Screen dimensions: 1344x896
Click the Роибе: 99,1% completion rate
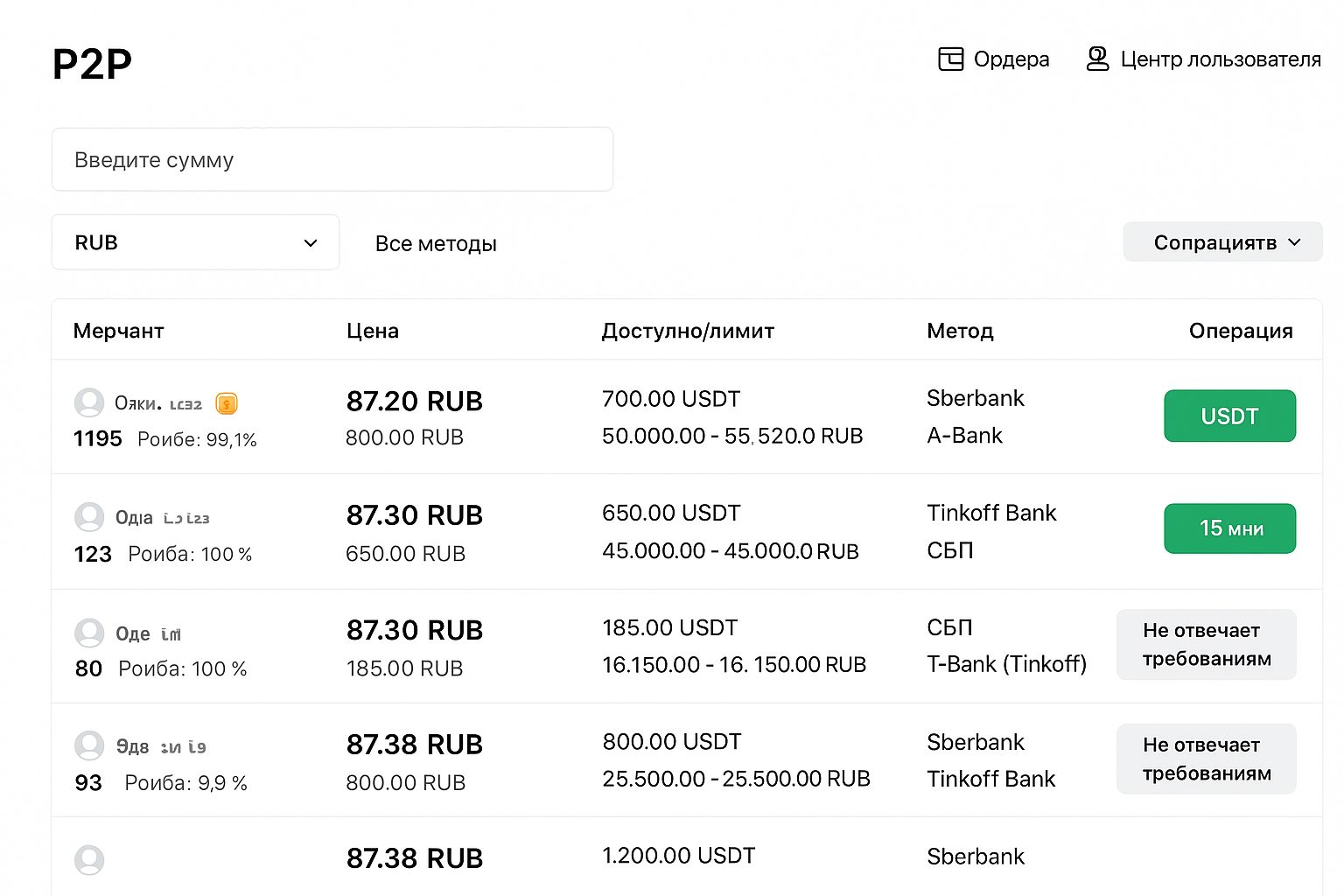pos(197,439)
